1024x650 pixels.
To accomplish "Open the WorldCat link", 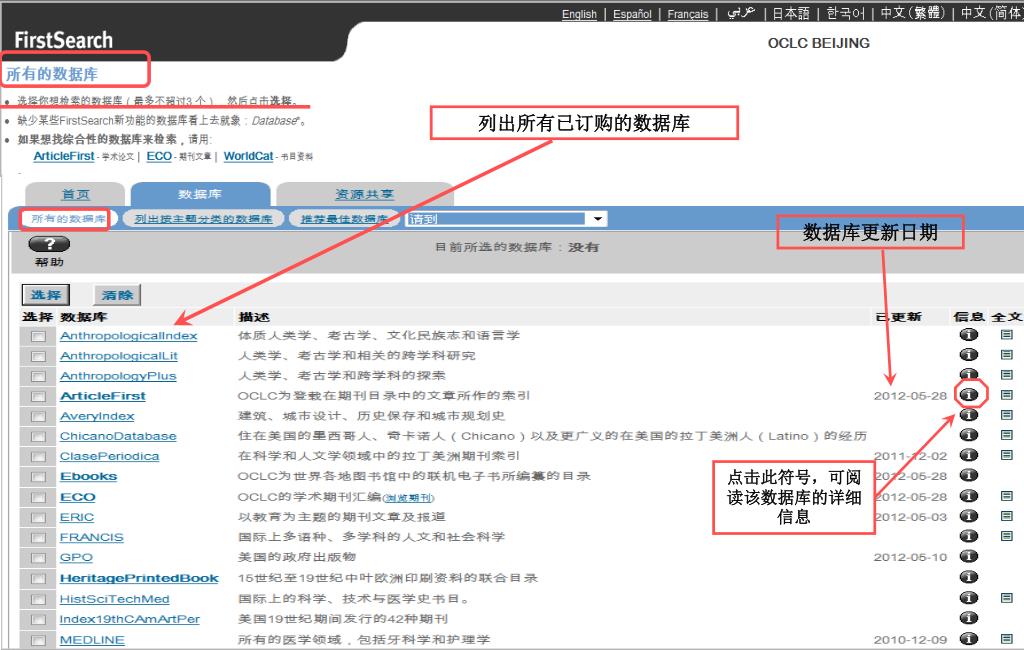I will (x=248, y=156).
